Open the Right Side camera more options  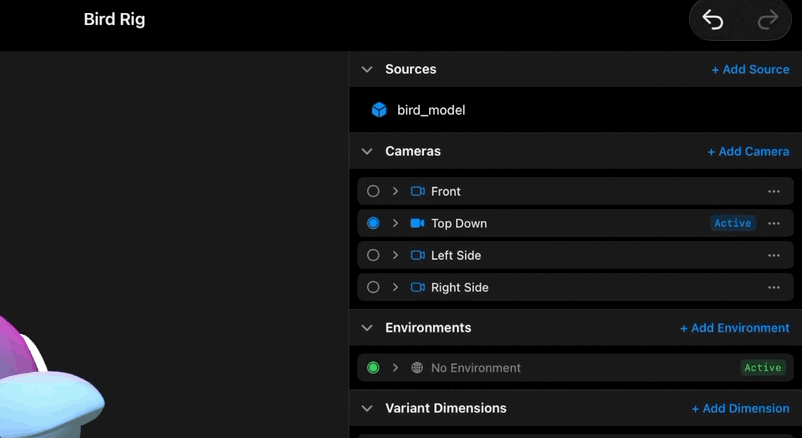pyautogui.click(x=774, y=287)
